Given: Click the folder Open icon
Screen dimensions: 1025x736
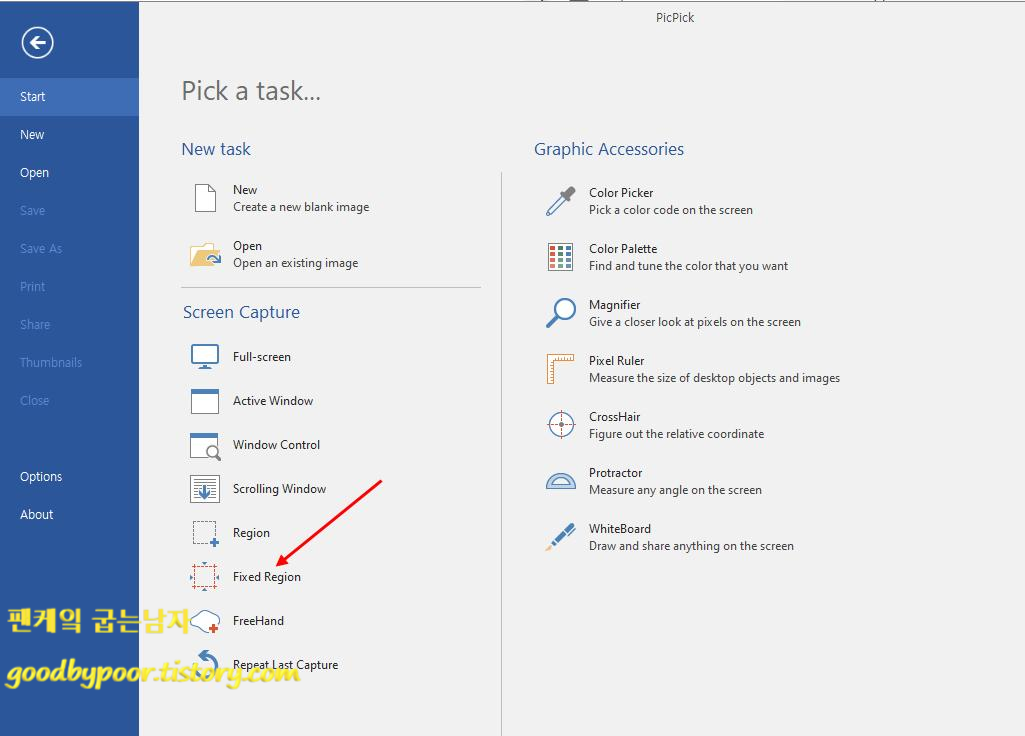Looking at the screenshot, I should coord(205,254).
